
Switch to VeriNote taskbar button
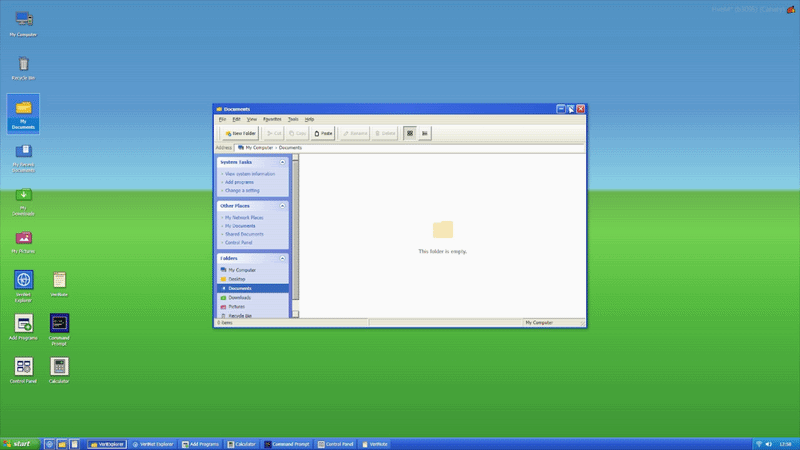[x=375, y=444]
